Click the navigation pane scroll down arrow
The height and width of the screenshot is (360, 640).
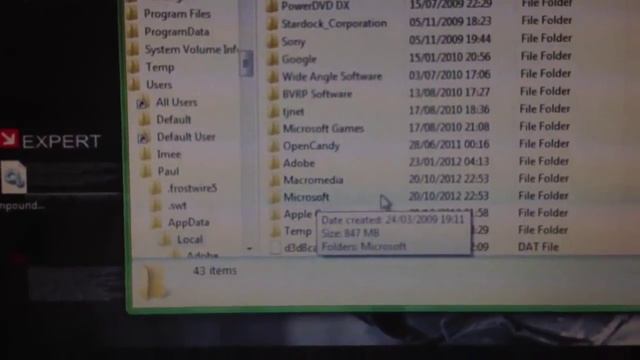pos(249,249)
